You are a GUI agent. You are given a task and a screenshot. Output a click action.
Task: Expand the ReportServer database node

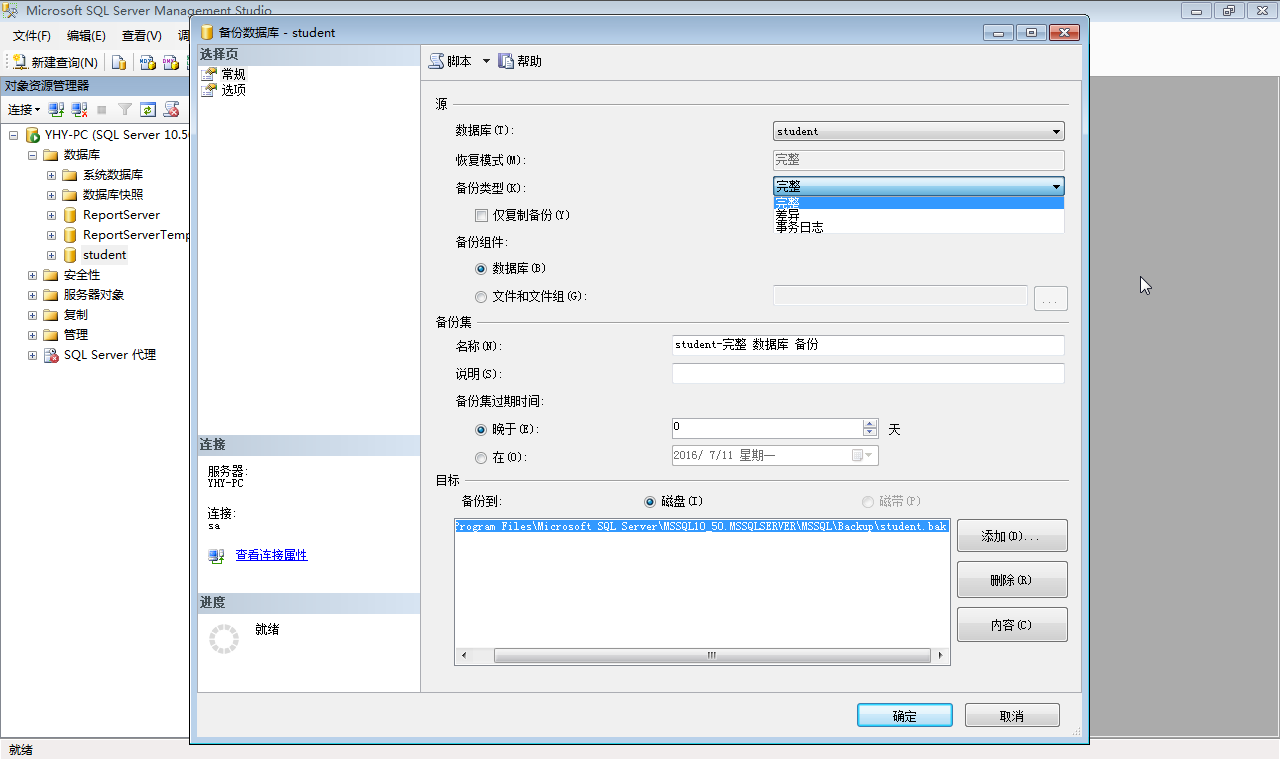coord(52,215)
